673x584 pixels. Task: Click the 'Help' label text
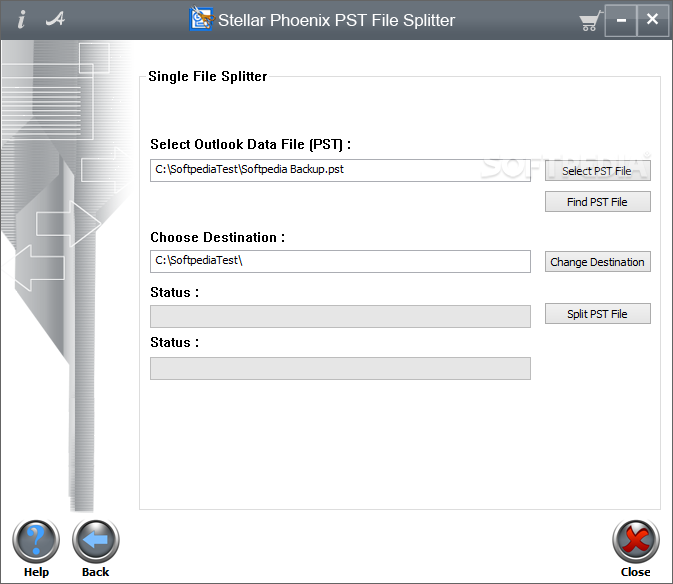(36, 572)
